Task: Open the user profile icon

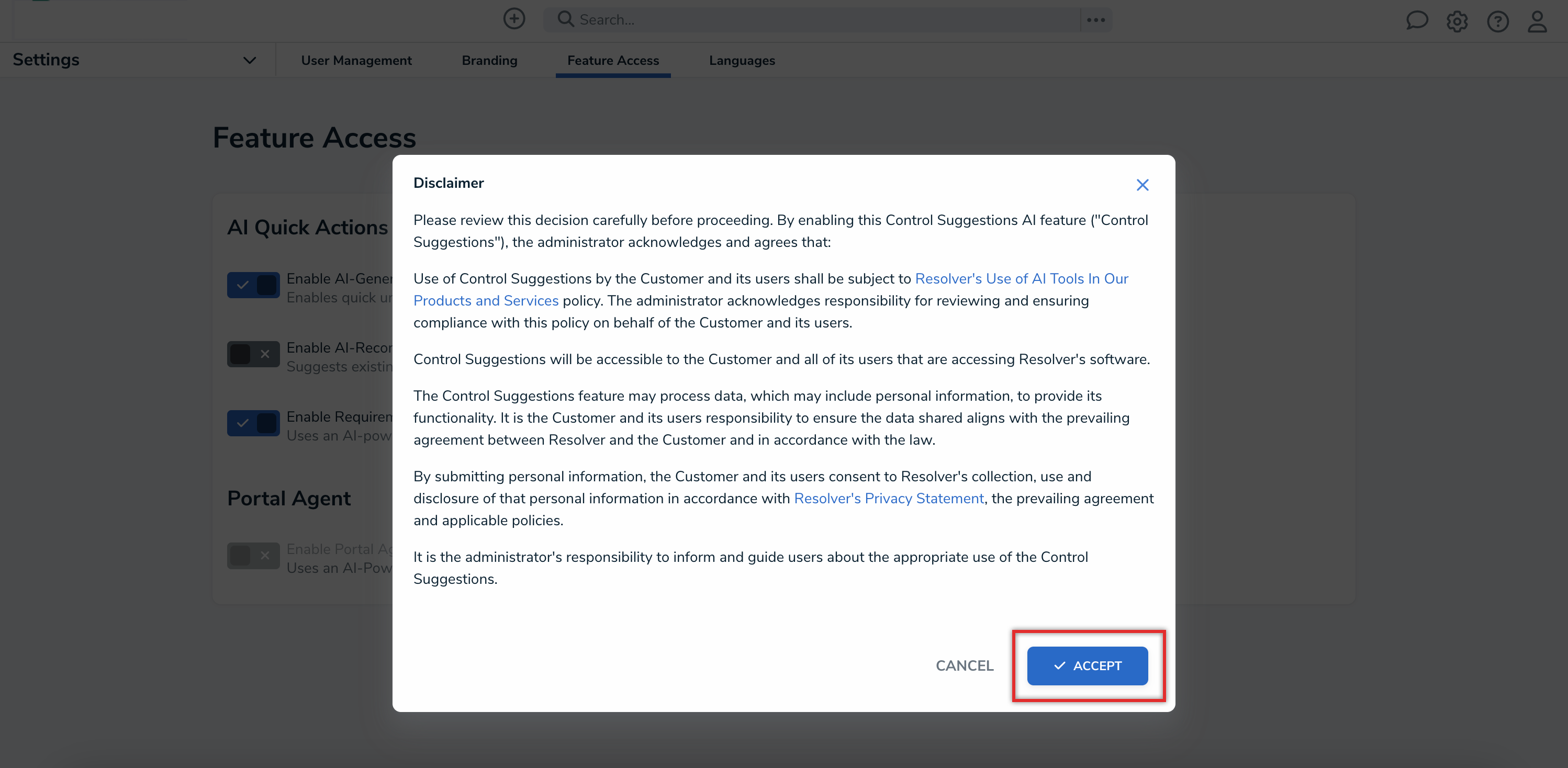Action: pyautogui.click(x=1537, y=22)
